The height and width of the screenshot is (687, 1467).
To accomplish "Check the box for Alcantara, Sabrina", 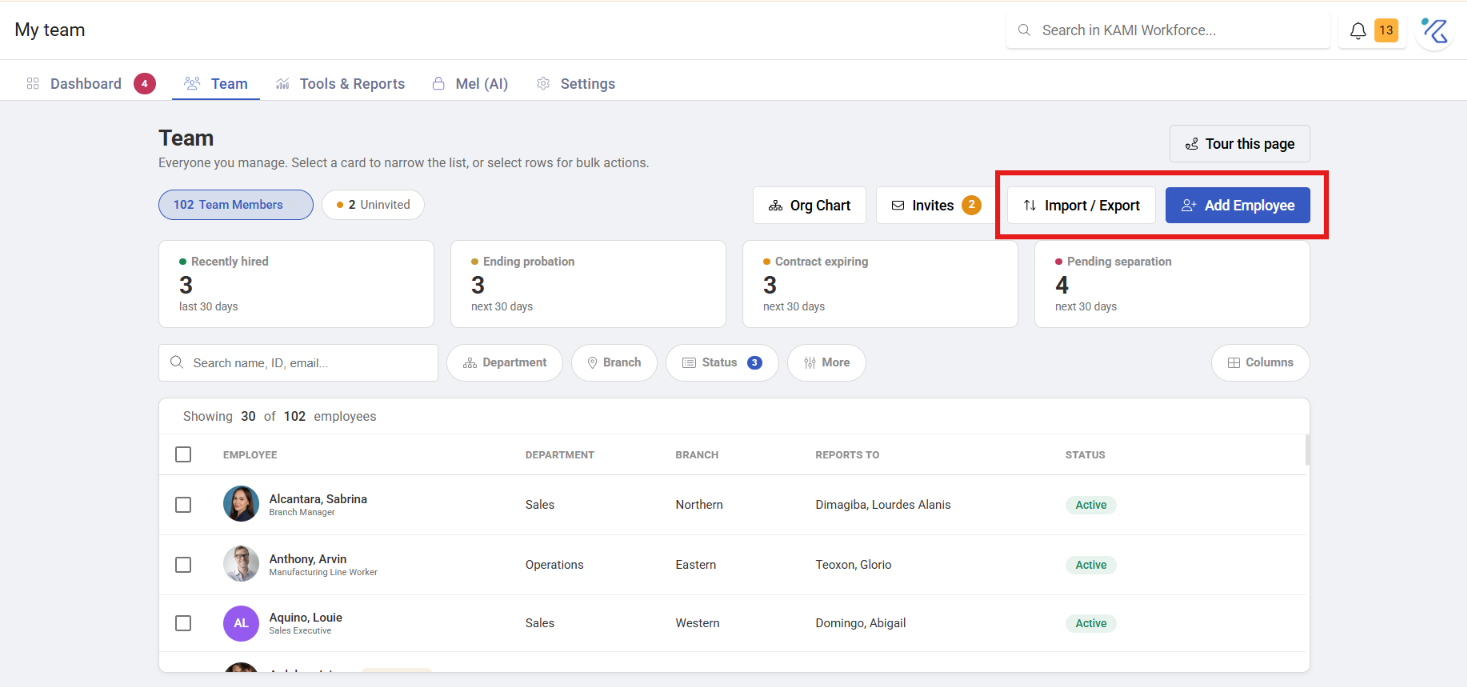I will (x=183, y=505).
